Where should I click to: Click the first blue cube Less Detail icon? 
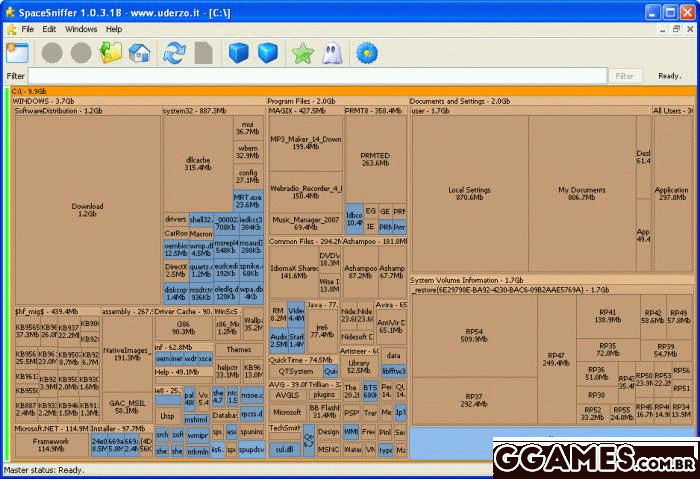click(238, 52)
